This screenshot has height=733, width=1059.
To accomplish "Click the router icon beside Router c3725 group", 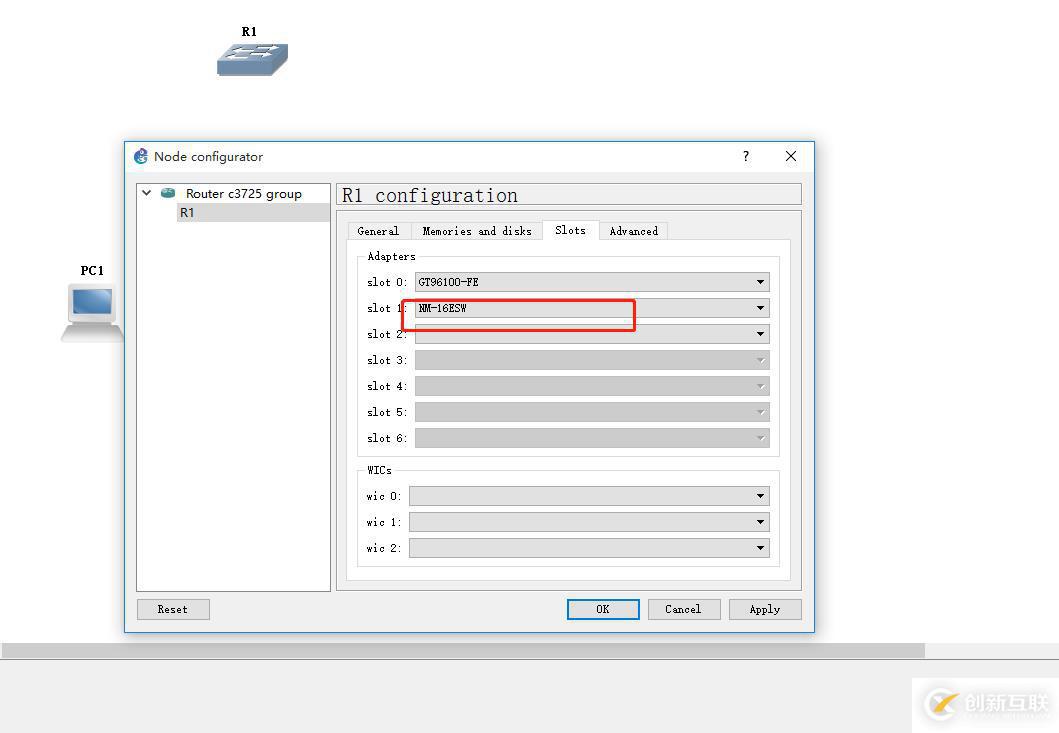I will point(168,193).
